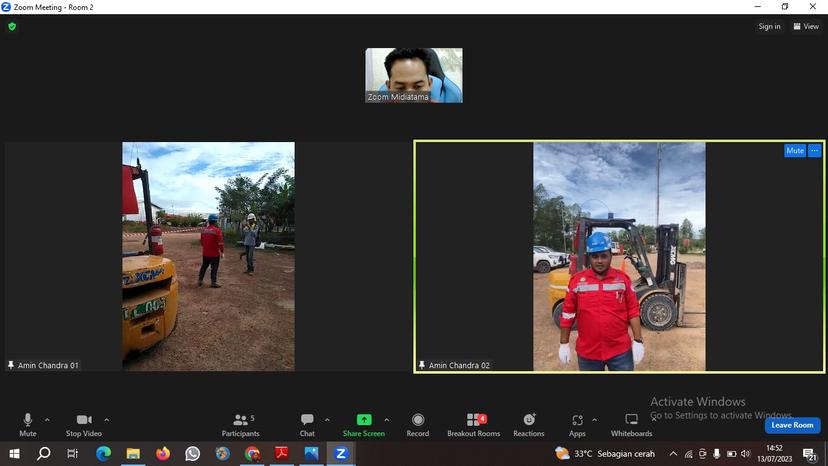The width and height of the screenshot is (828, 466).
Task: Show hidden system tray icons
Action: [673, 453]
